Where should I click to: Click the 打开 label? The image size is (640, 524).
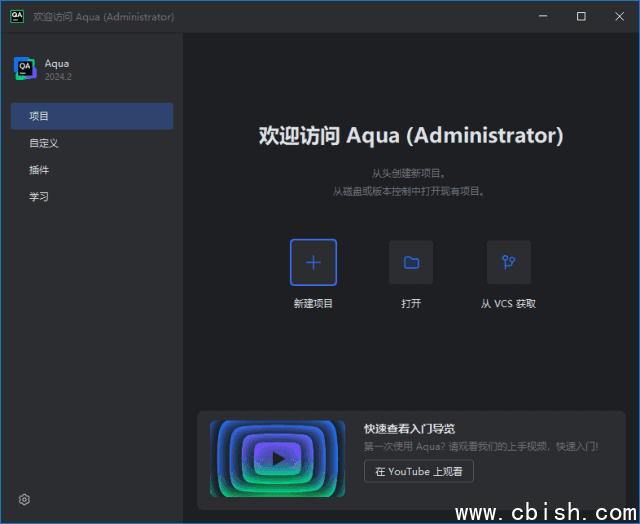(411, 304)
